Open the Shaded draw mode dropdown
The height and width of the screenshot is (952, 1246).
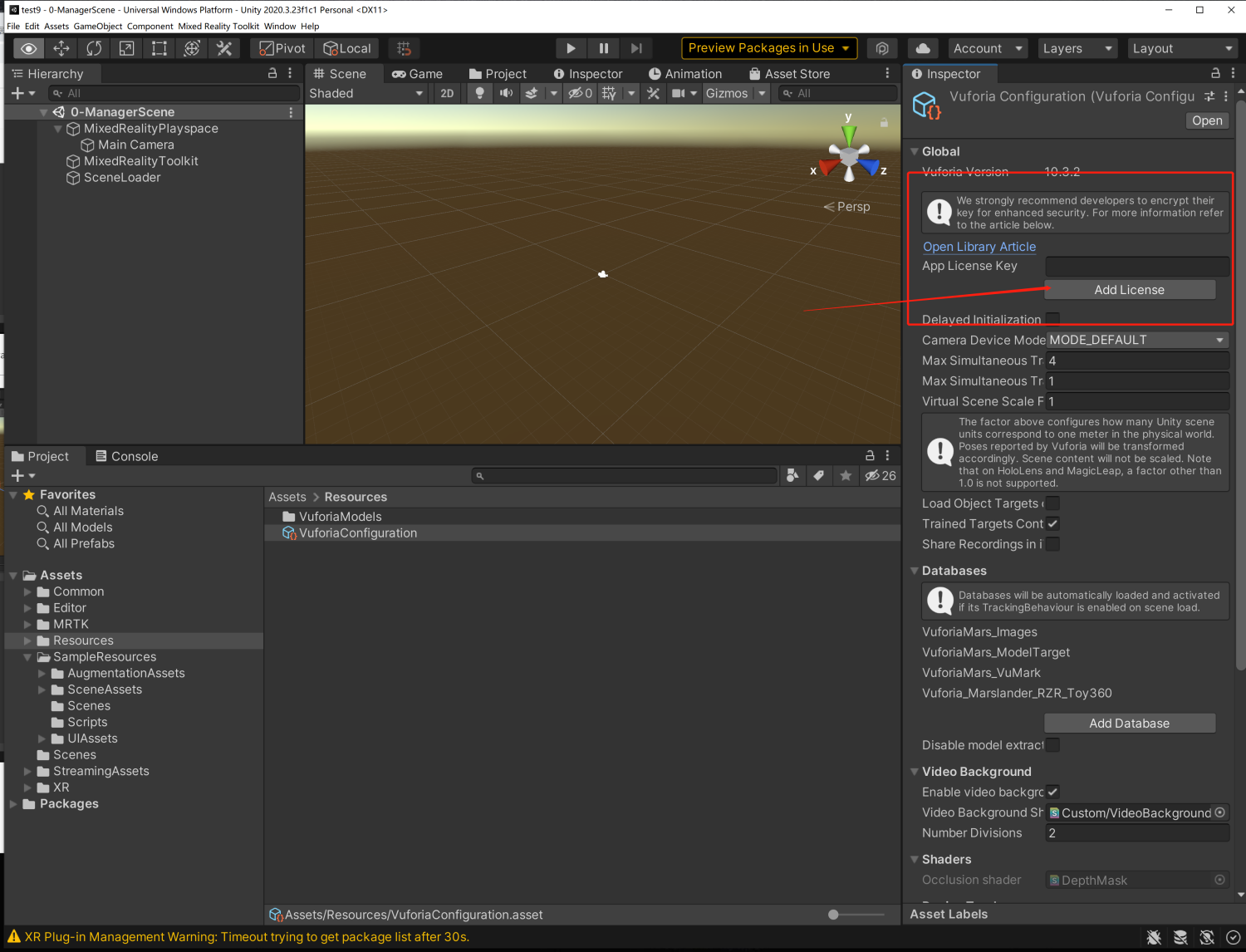coord(366,93)
